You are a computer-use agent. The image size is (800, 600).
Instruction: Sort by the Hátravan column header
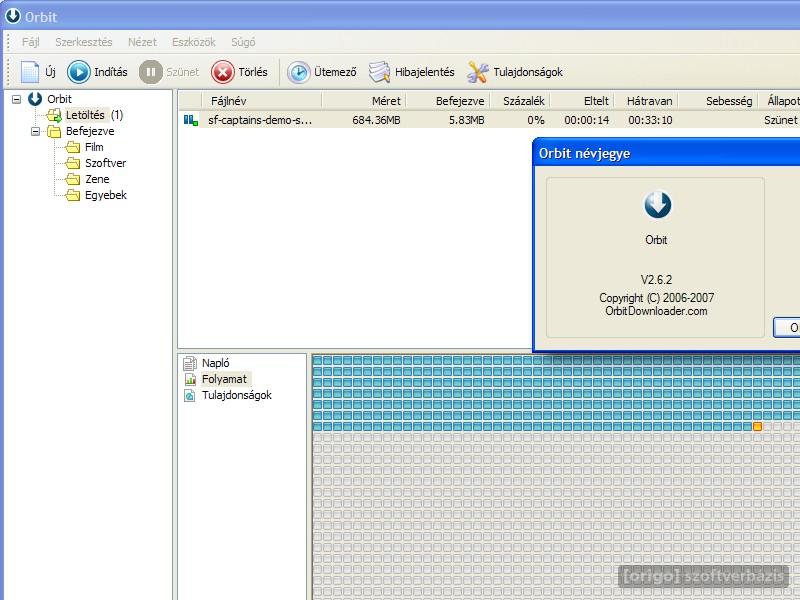(646, 101)
